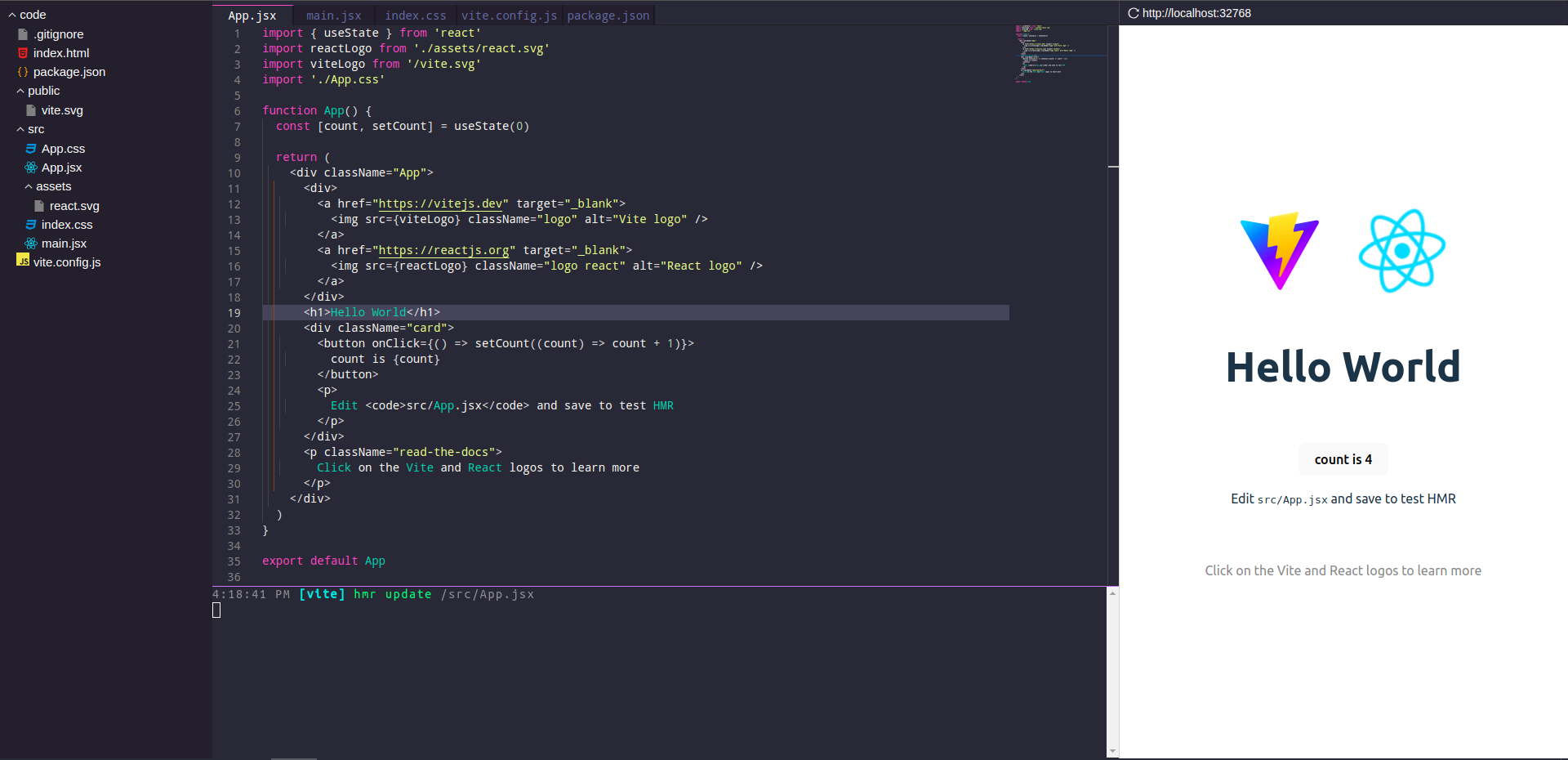
Task: Open main.jsx in the file tree
Action: 64,244
